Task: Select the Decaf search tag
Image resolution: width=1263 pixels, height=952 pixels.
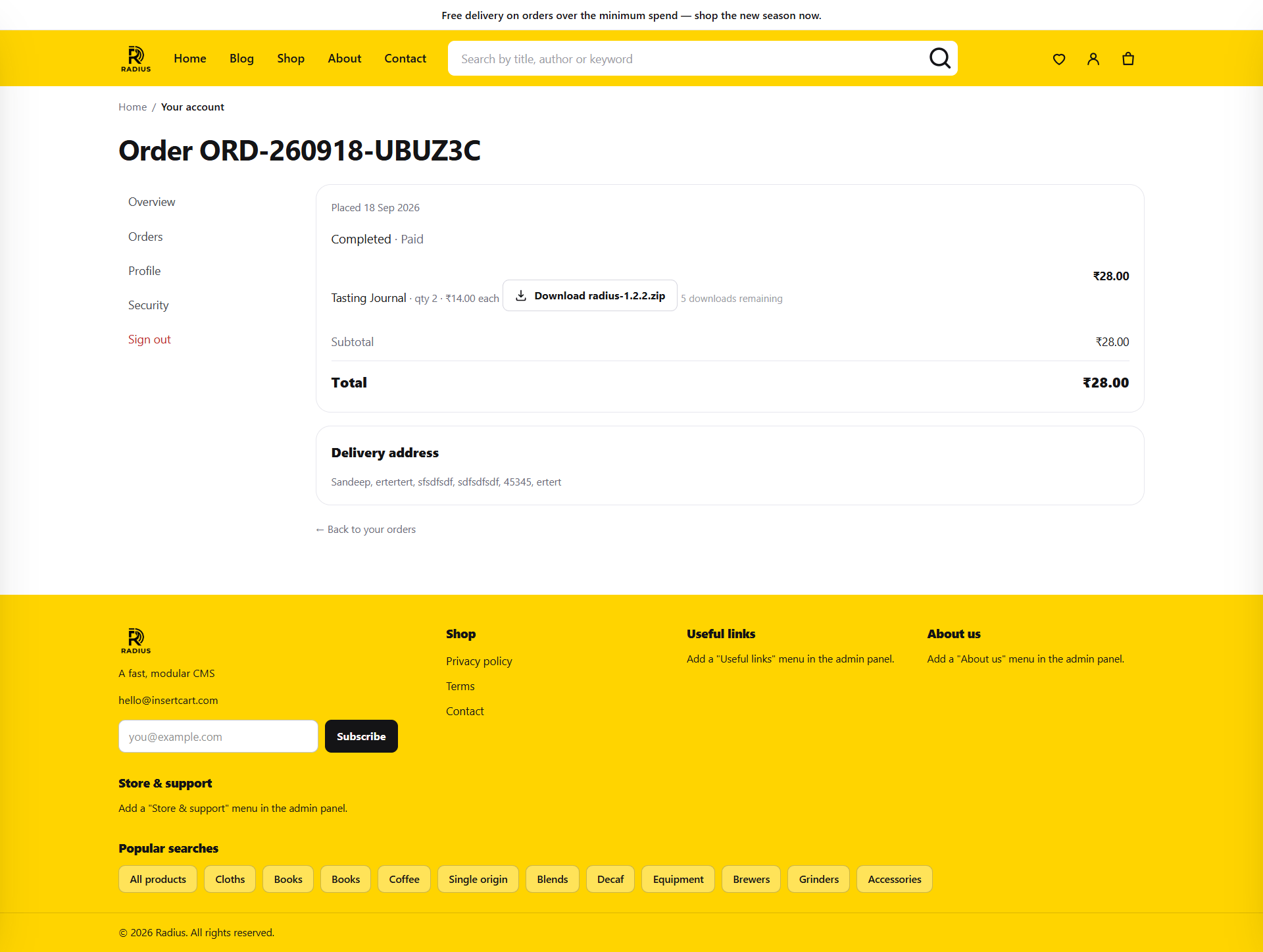Action: click(610, 879)
